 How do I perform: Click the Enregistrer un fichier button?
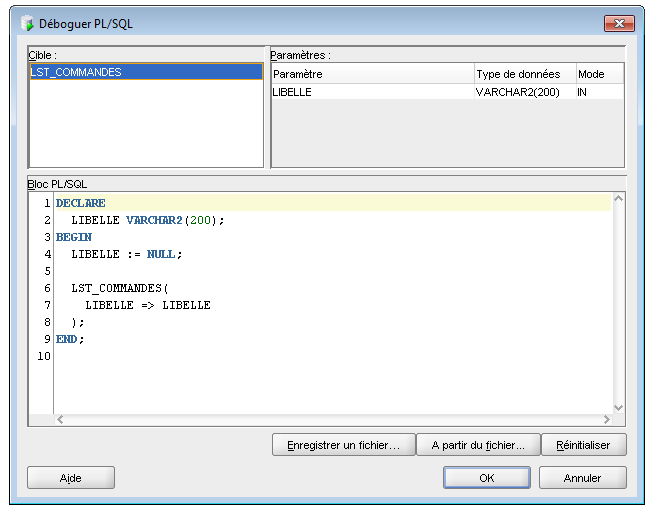(x=343, y=445)
